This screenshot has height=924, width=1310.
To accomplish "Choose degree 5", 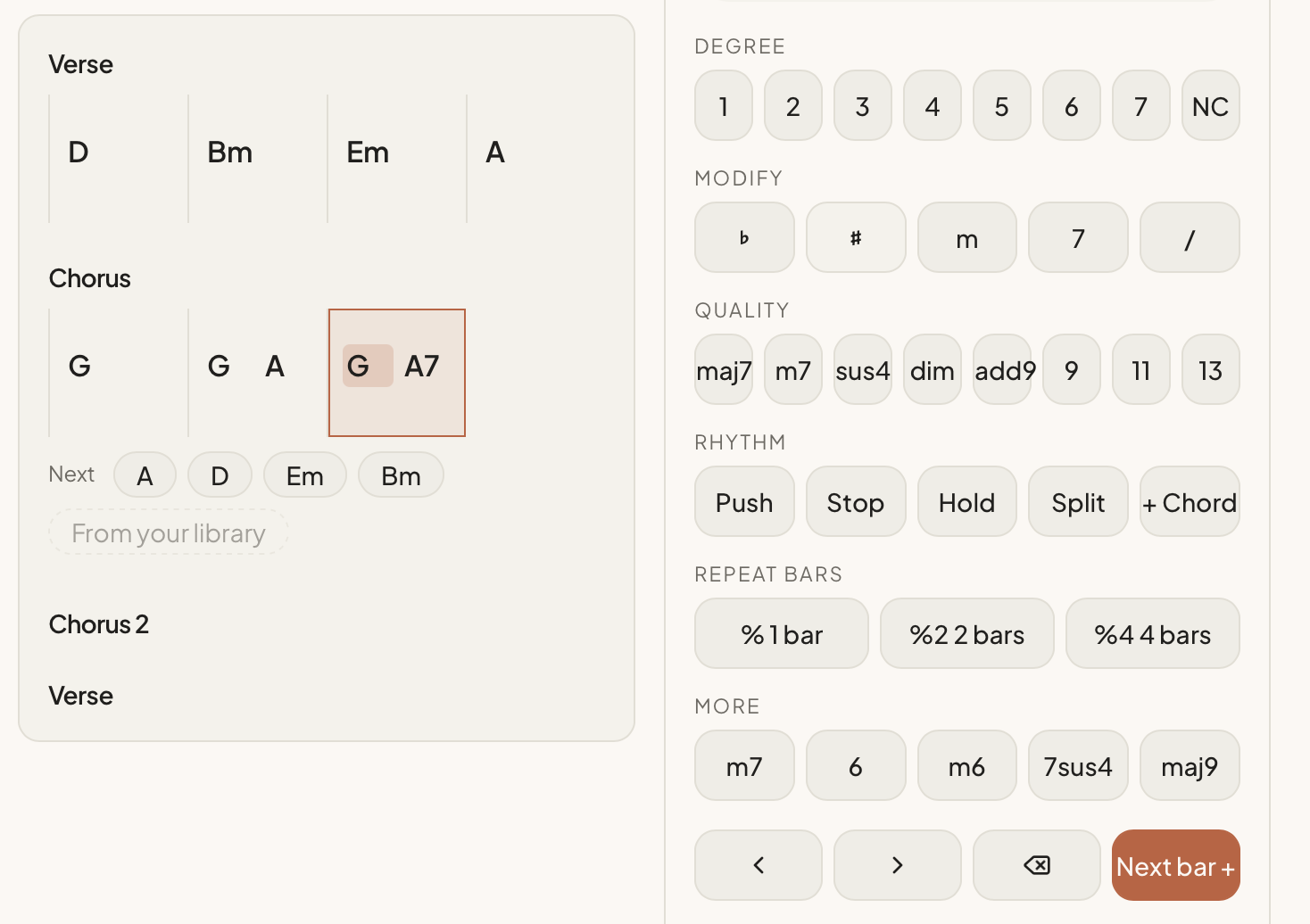I will [1002, 105].
